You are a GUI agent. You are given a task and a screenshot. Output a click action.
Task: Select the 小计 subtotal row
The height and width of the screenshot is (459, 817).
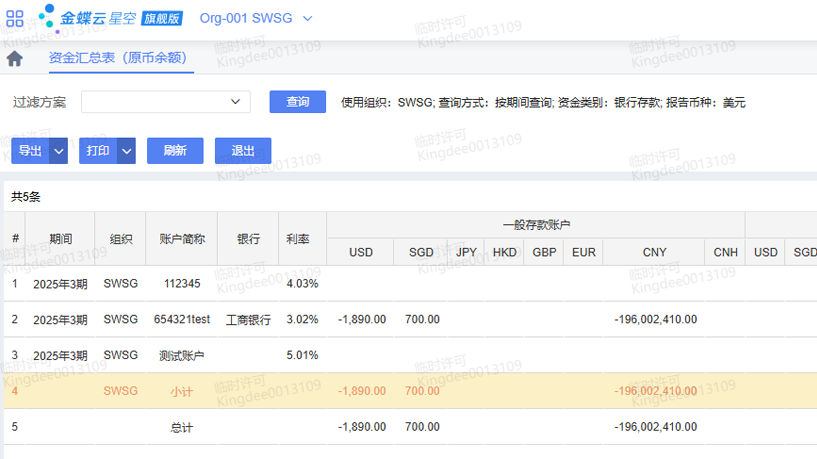182,391
